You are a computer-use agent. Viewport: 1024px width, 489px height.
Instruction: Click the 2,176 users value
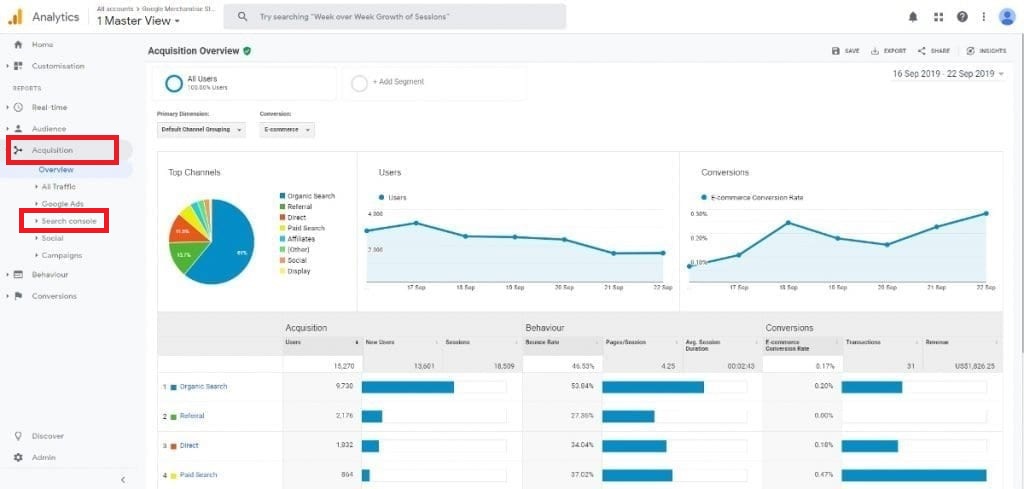[344, 416]
